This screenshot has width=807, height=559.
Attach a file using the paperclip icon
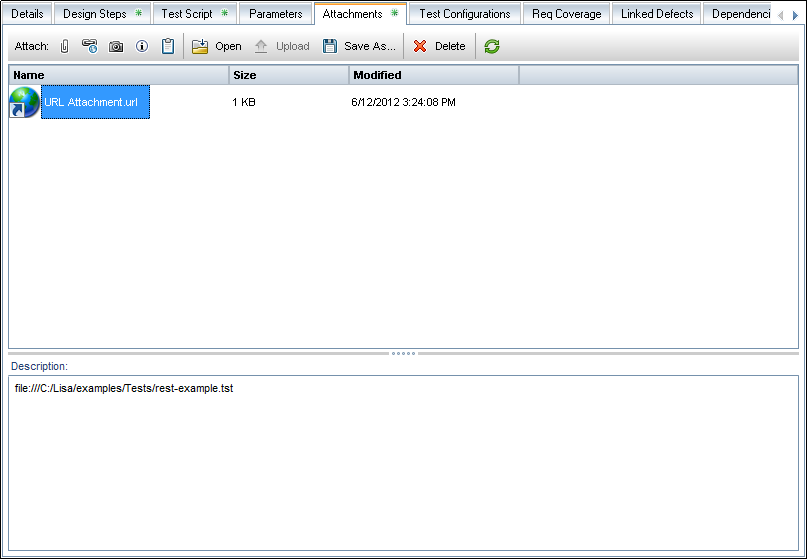[64, 46]
